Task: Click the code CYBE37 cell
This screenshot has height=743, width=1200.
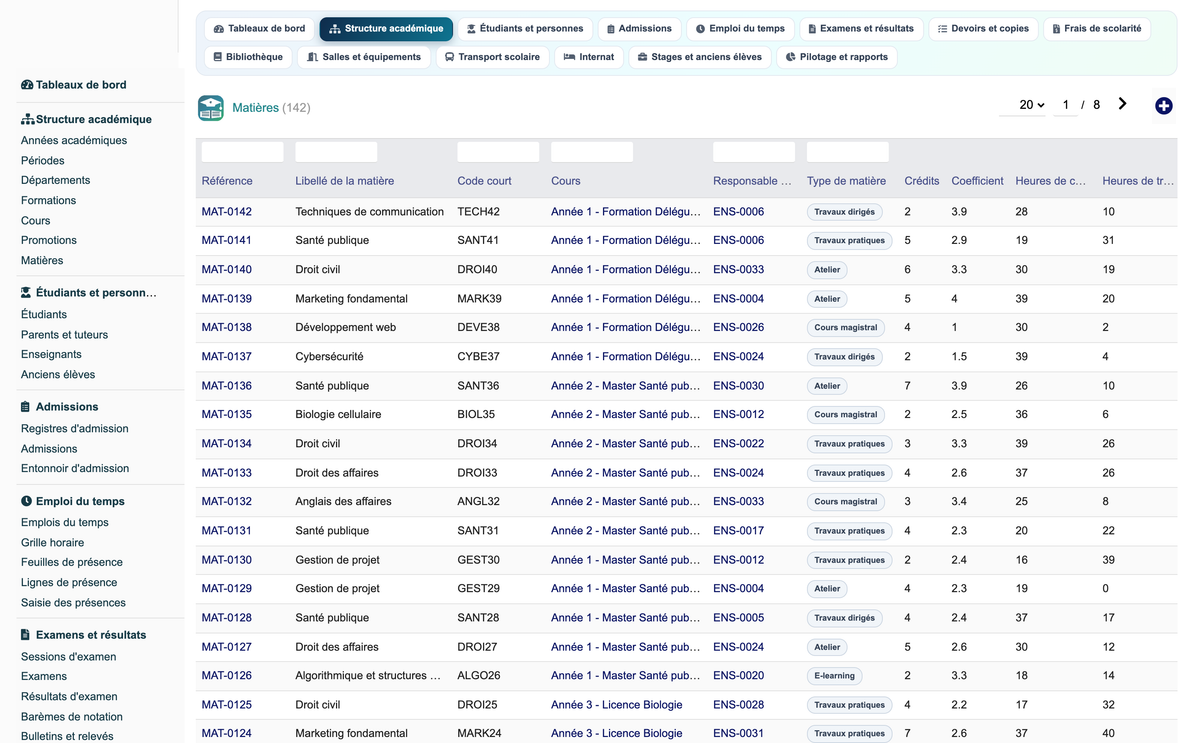Action: coord(479,357)
